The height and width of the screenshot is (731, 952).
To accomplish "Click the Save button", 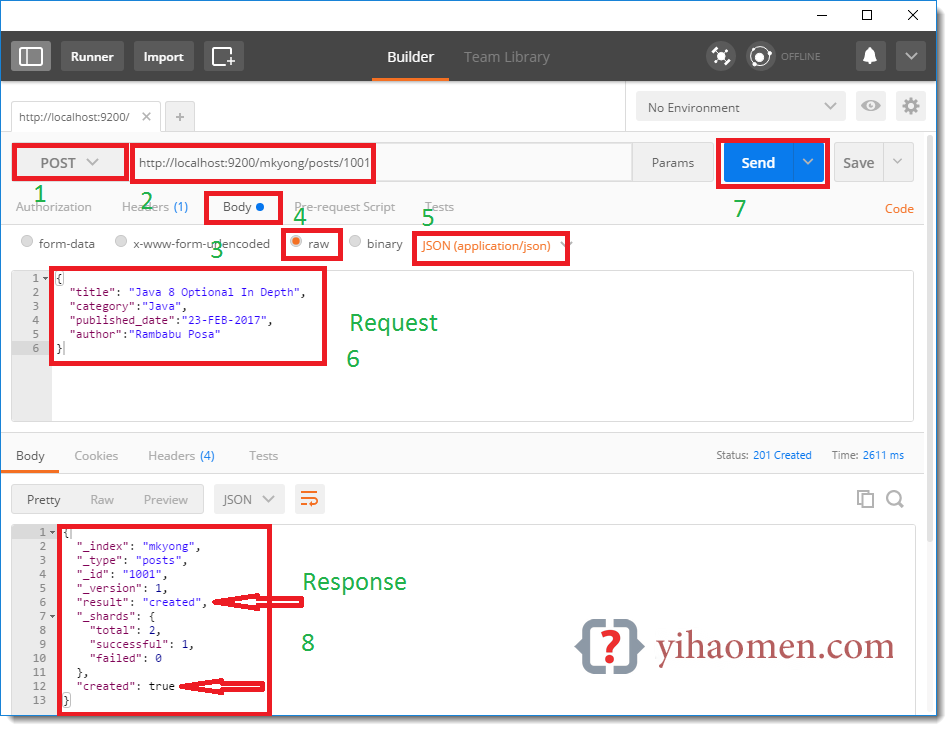I will coord(858,162).
